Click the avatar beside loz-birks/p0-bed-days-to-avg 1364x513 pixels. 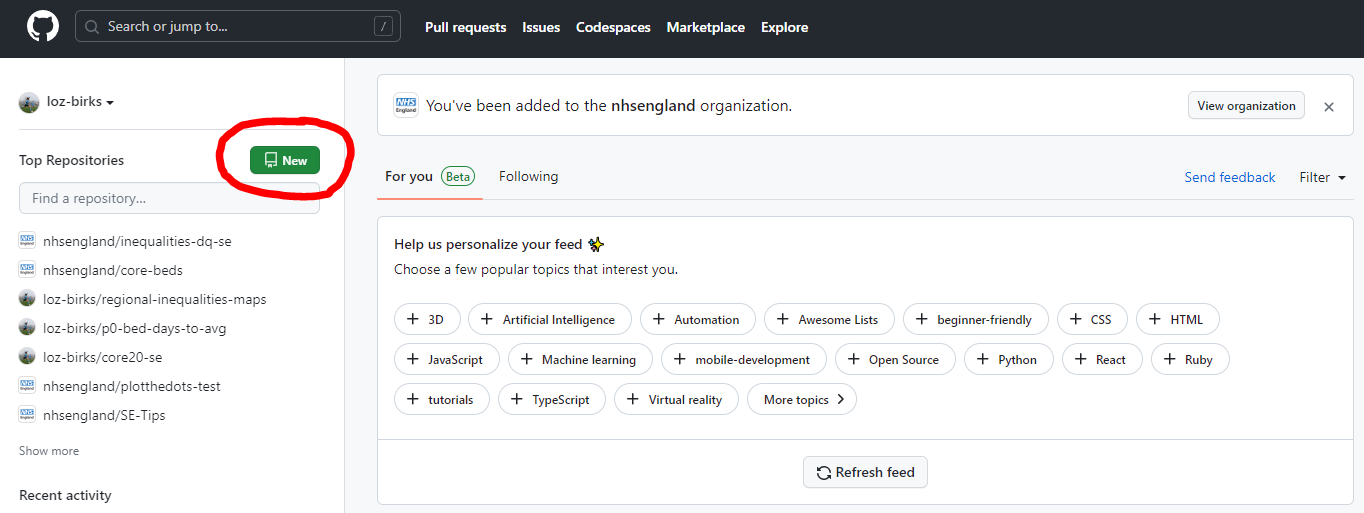click(27, 328)
